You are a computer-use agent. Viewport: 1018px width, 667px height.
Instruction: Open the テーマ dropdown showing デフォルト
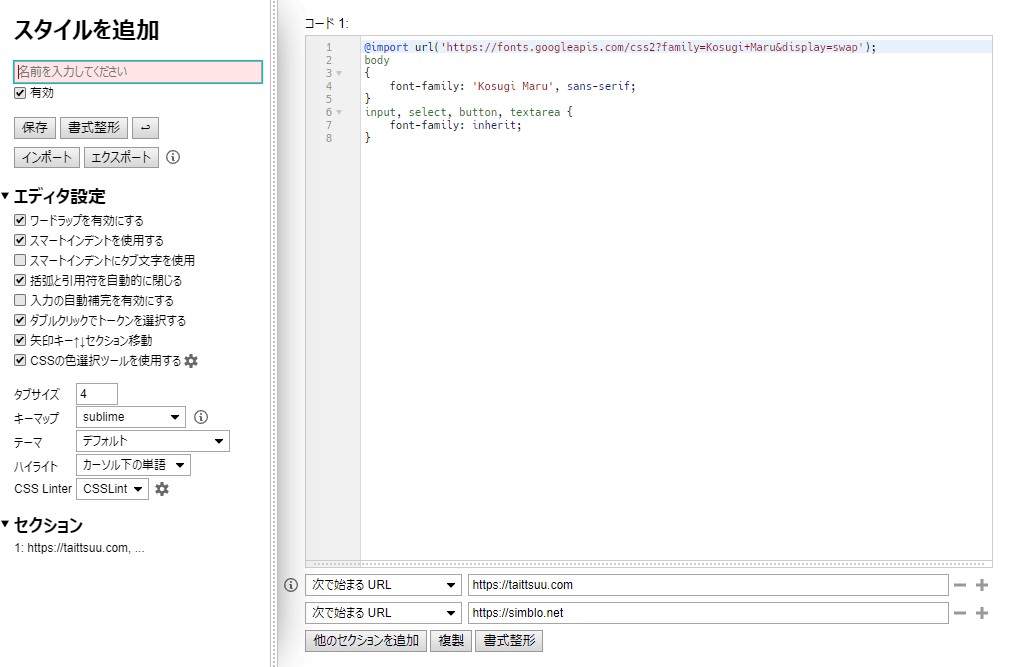click(152, 441)
